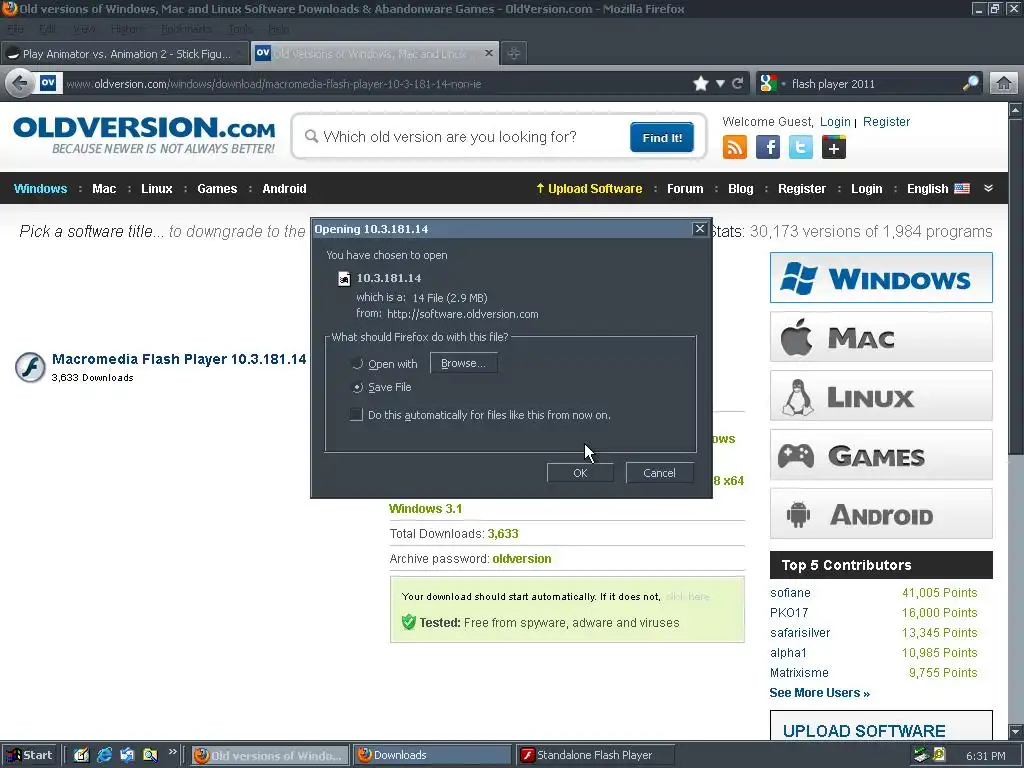The height and width of the screenshot is (768, 1024).
Task: Open the Twitter icon in the header
Action: (x=801, y=148)
